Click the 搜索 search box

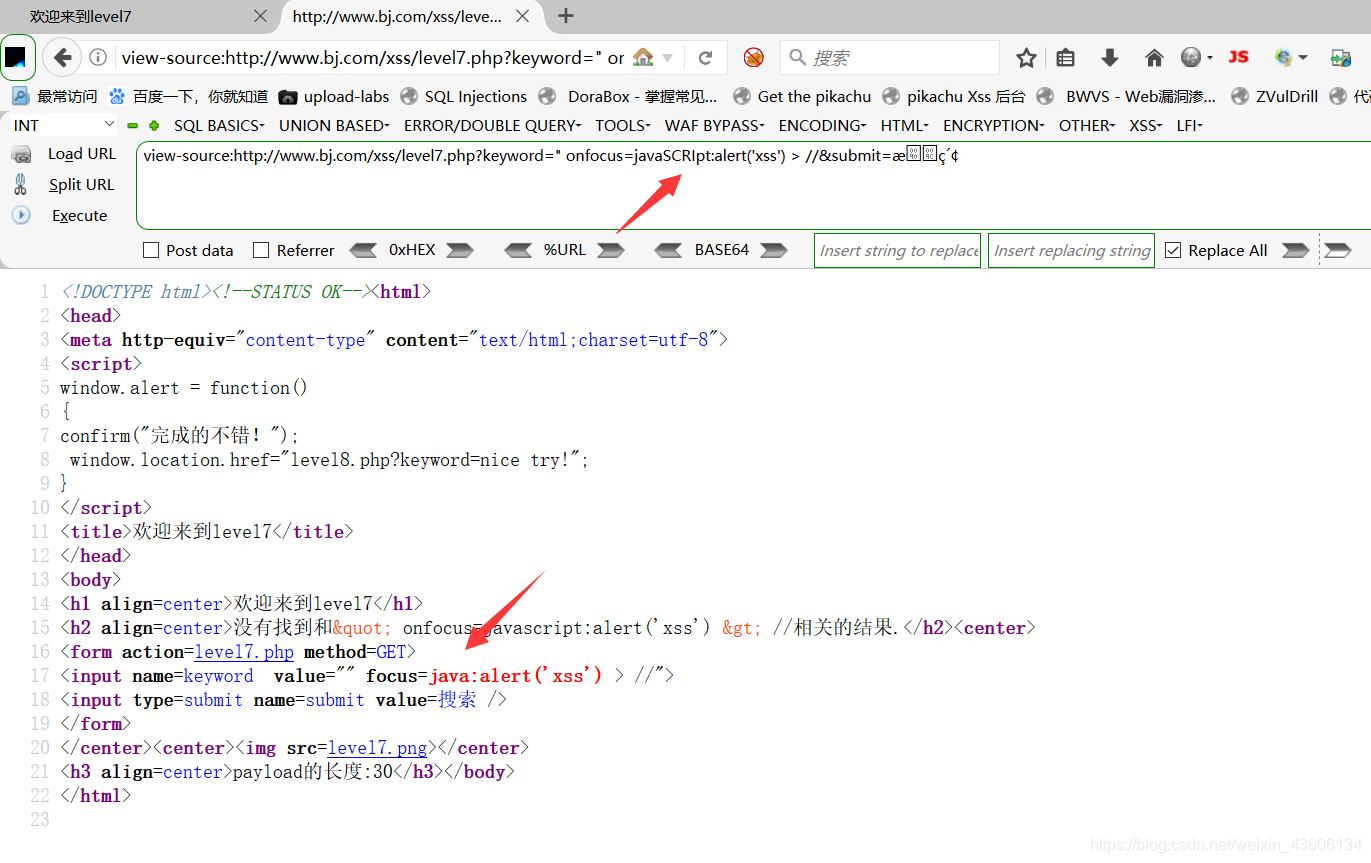[x=890, y=58]
